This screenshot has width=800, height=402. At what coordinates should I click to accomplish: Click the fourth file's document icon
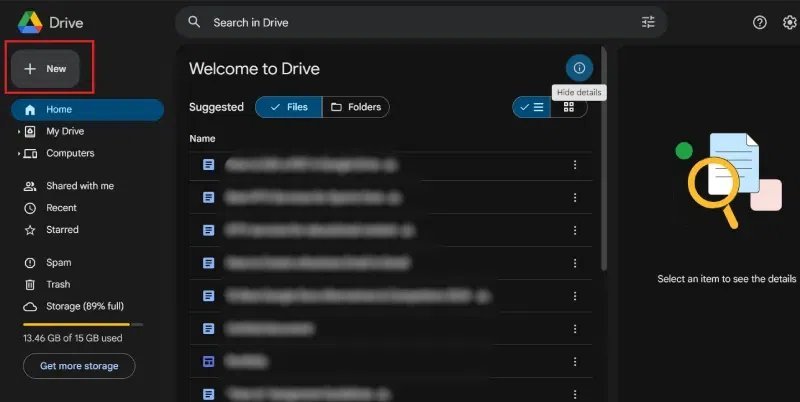[x=209, y=263]
